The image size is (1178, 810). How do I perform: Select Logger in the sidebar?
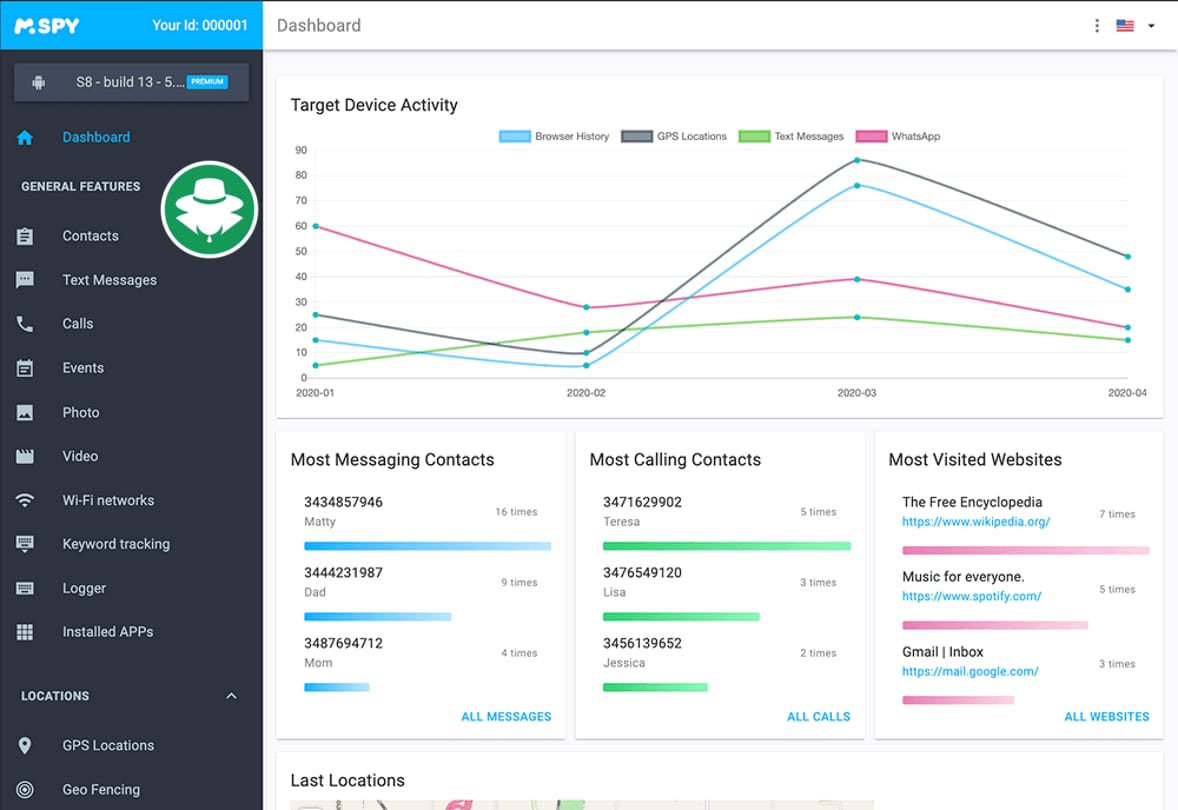(84, 588)
